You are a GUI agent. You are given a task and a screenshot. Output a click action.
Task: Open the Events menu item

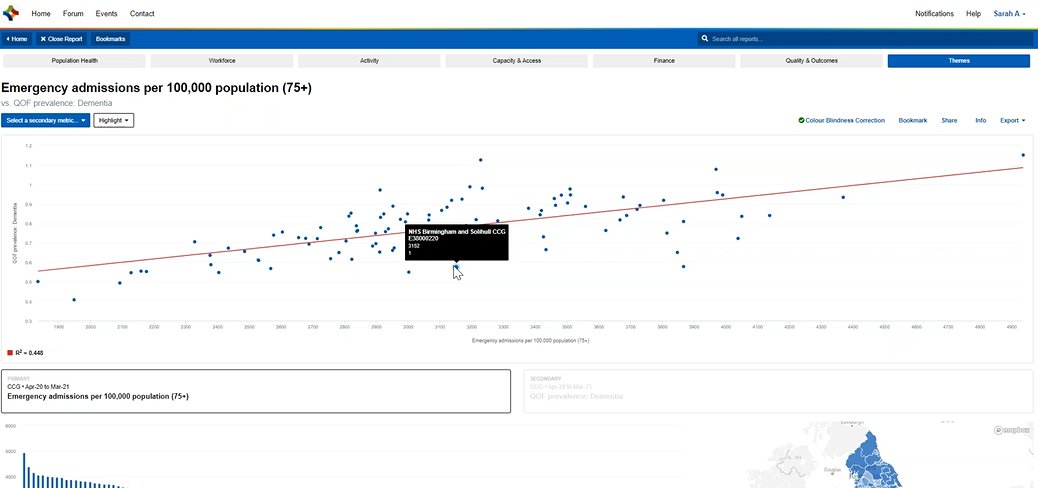[107, 13]
